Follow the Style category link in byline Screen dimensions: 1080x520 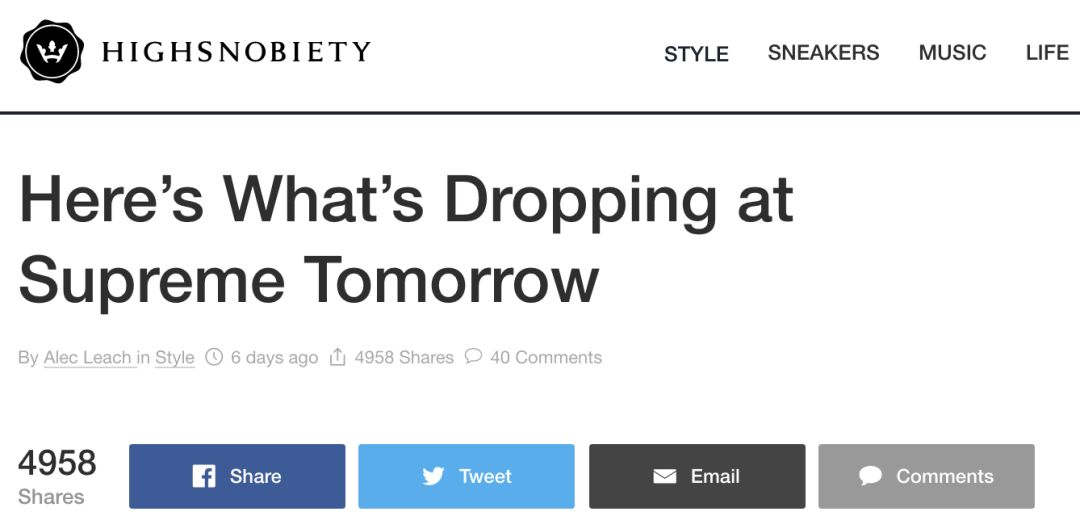[174, 357]
